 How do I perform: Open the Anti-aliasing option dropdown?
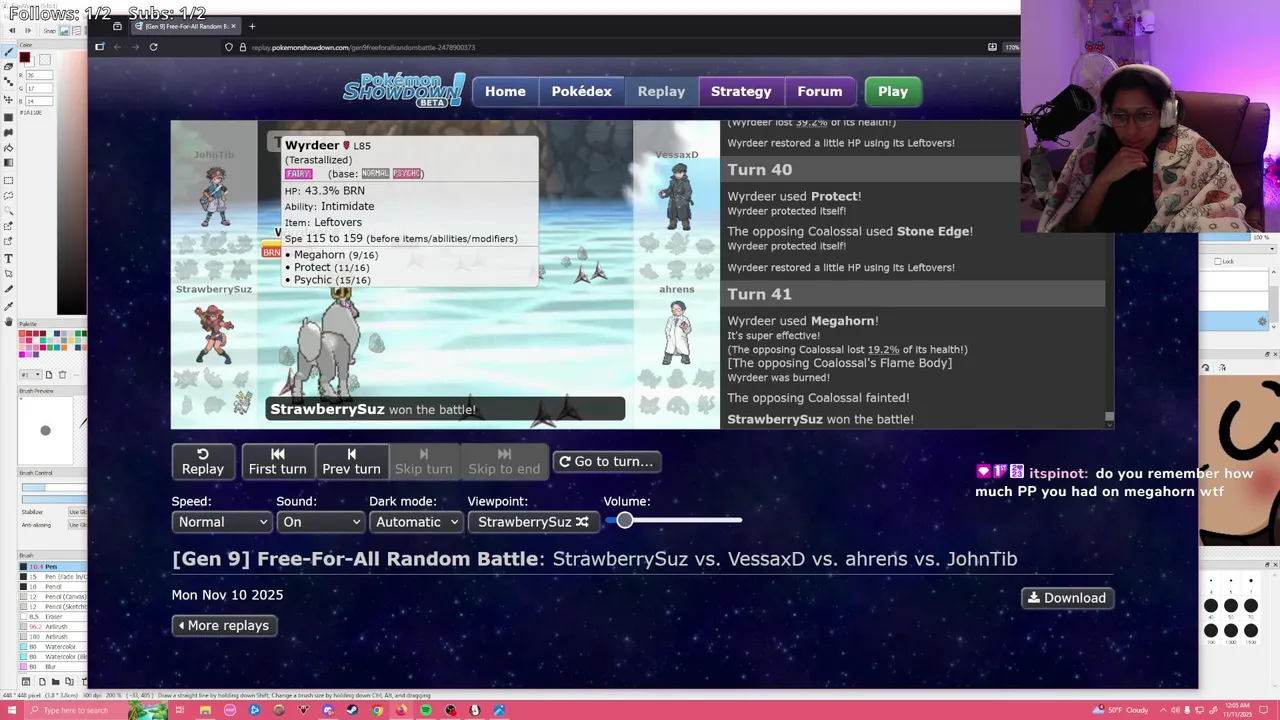point(77,524)
